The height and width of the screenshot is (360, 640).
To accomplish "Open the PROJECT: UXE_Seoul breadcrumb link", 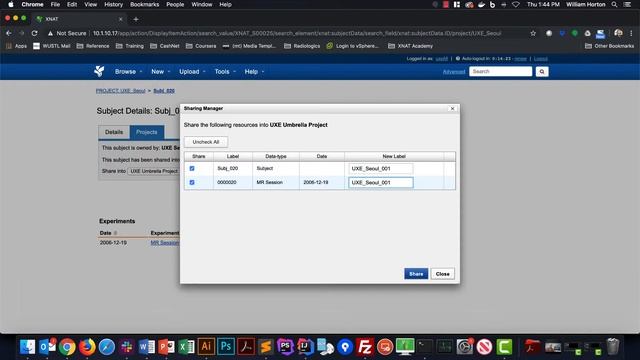I will coord(120,91).
